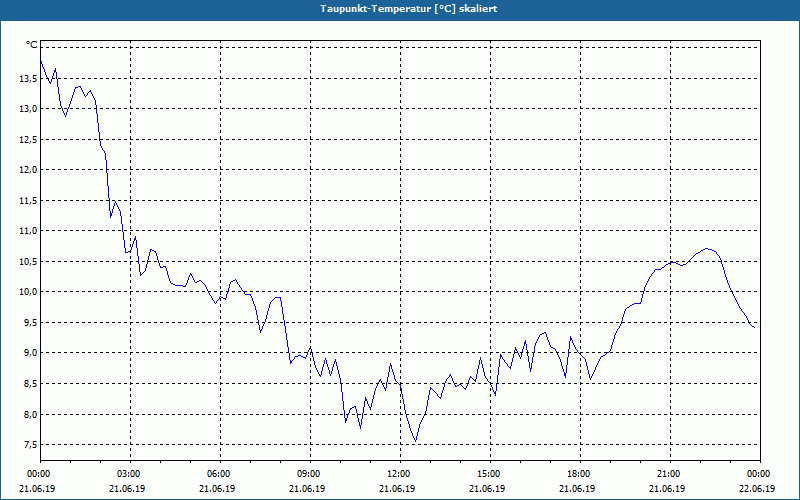
Task: Select the '12:00' time label
Action: 397,474
